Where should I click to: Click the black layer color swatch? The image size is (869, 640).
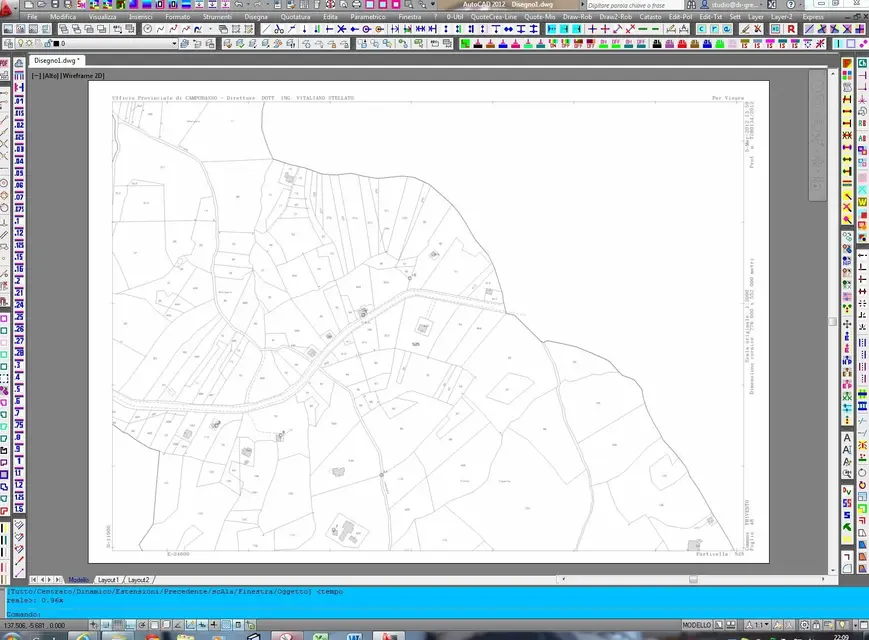pos(56,43)
